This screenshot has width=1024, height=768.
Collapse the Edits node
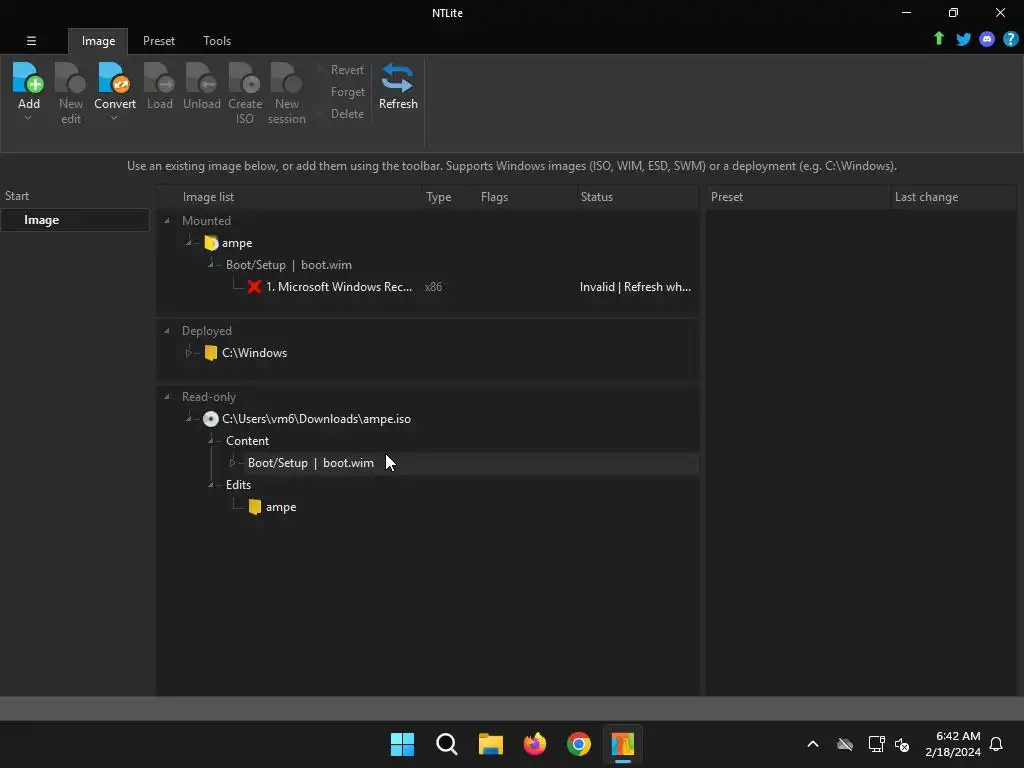tap(211, 485)
